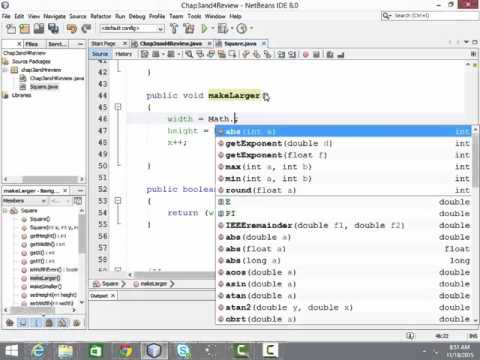Screen dimensions: 480x360
Task: Choose max(int a, int b) from autocomplete
Action: pos(344,167)
